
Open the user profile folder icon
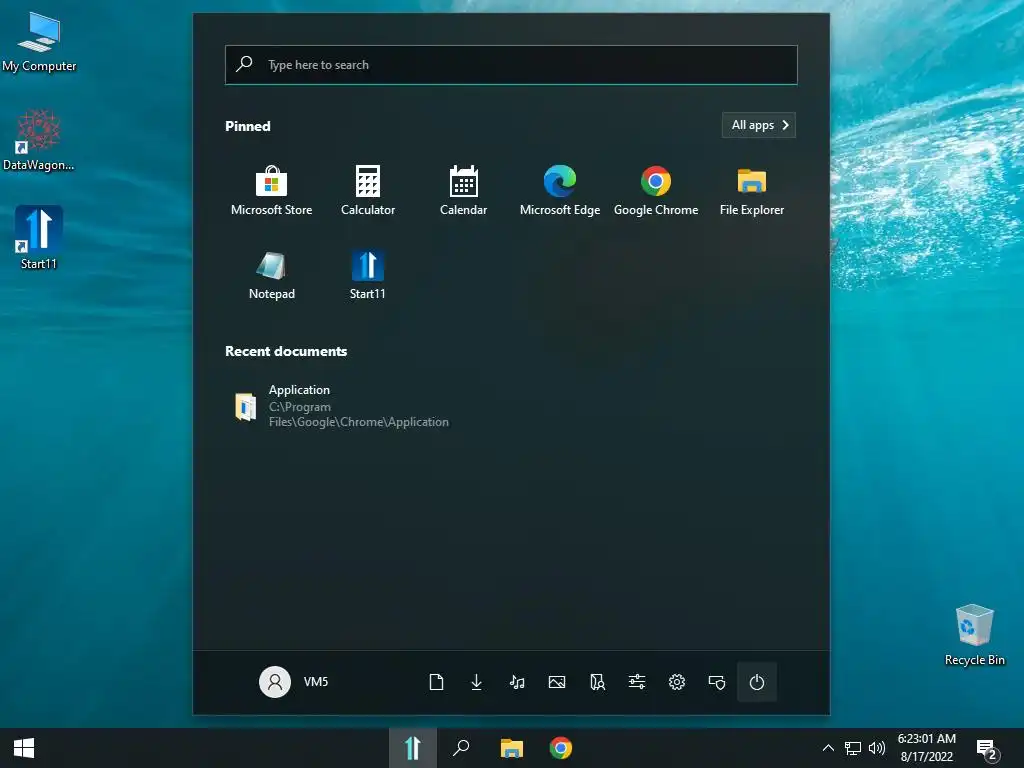[597, 682]
